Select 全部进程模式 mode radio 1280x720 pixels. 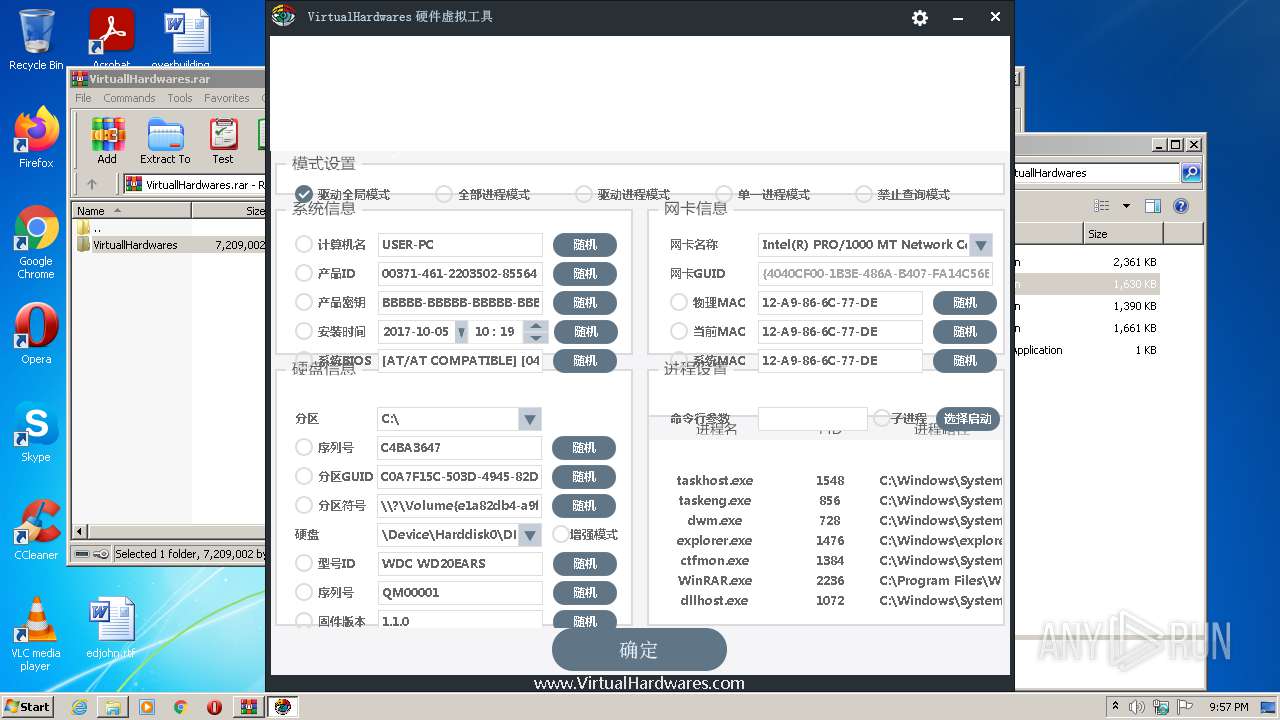444,194
